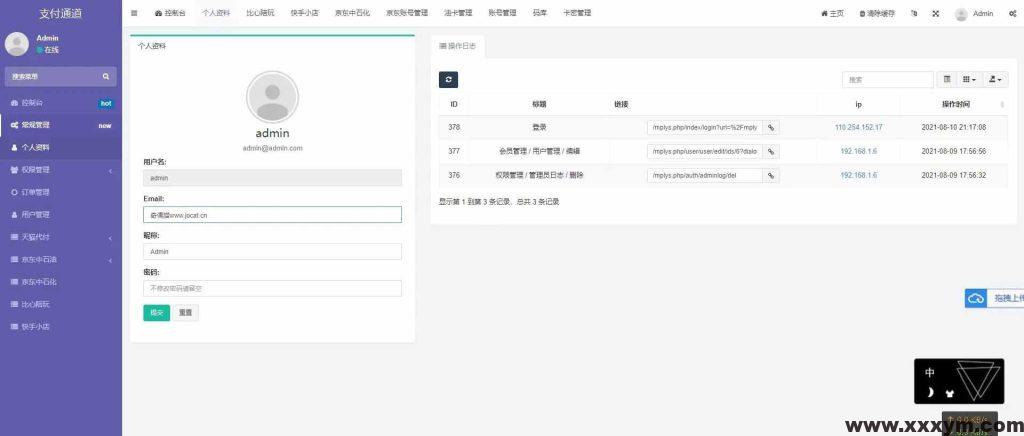Image resolution: width=1024 pixels, height=436 pixels.
Task: Click the link icon for log row 376
Action: [771, 175]
